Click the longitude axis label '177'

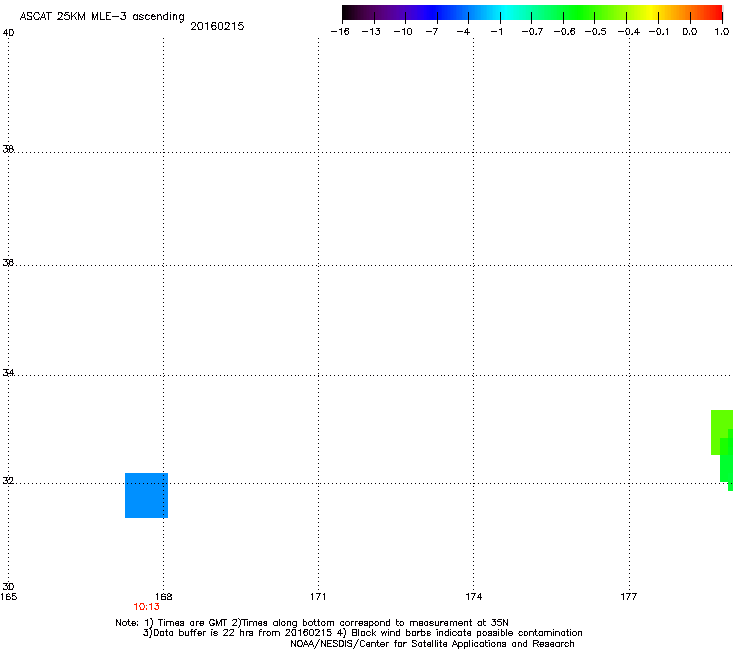tap(629, 597)
